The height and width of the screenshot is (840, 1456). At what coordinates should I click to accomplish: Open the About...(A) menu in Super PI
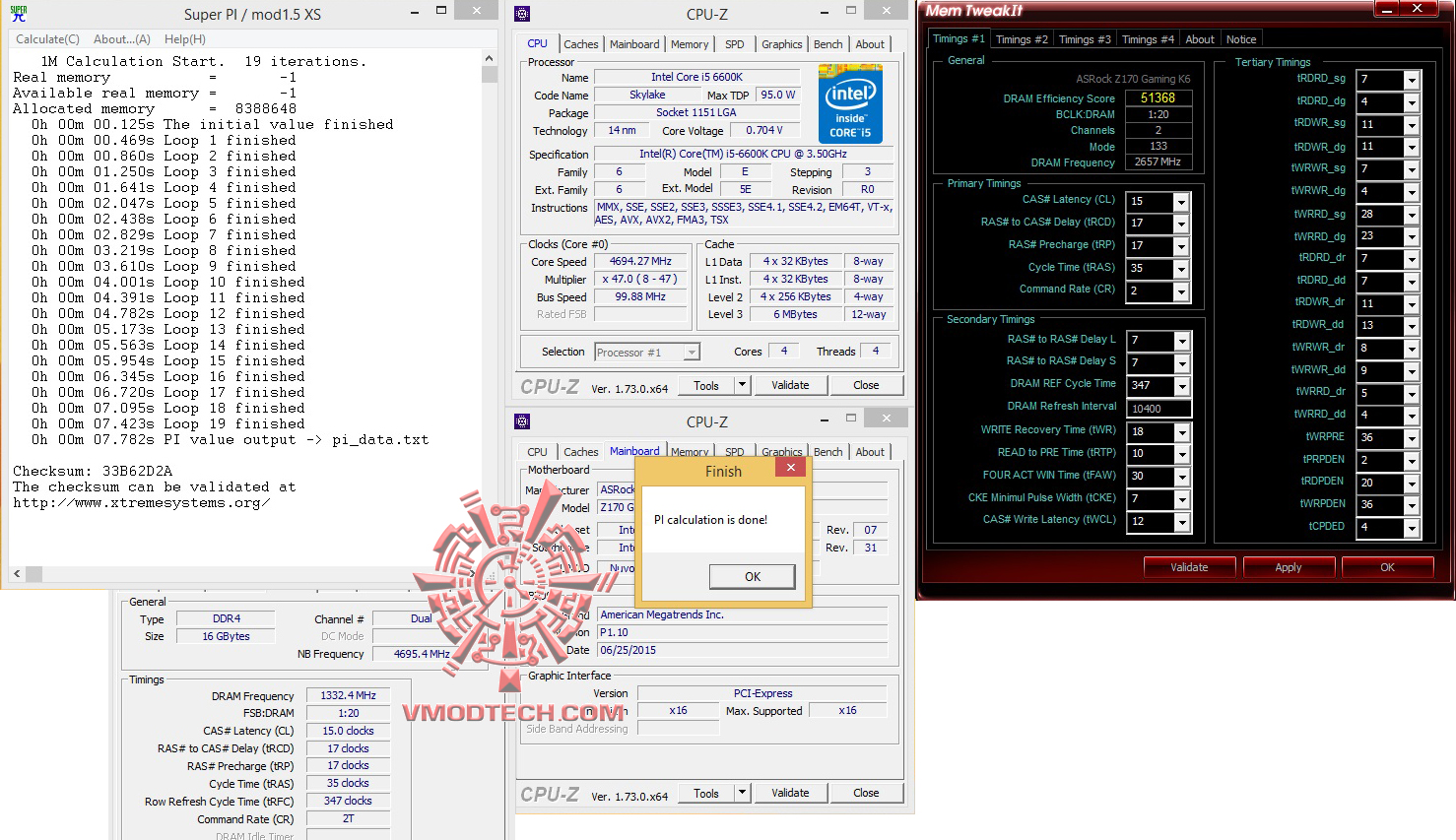122,39
